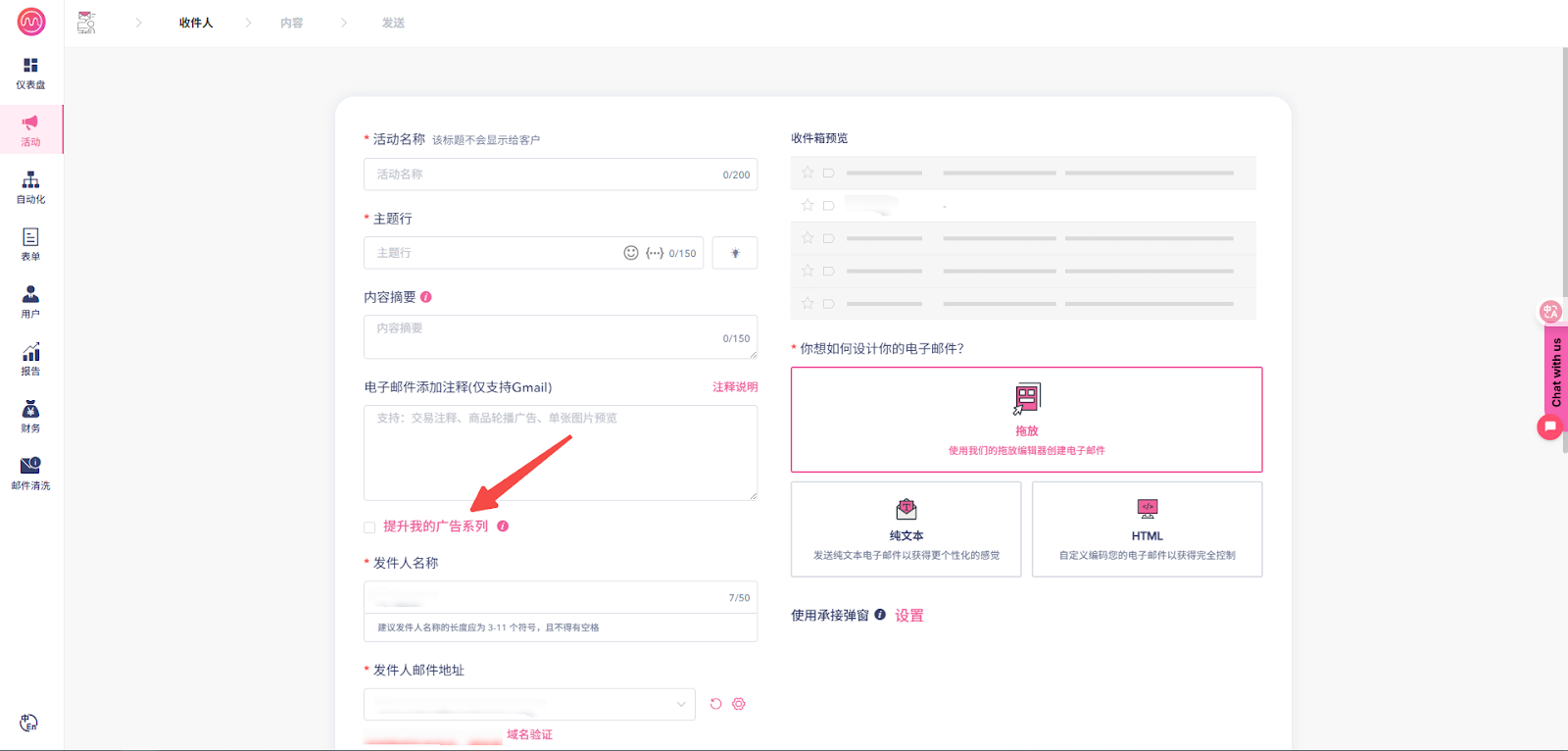The image size is (1568, 751).
Task: Enable the 提升我的广告系列 checkbox
Action: [x=369, y=527]
